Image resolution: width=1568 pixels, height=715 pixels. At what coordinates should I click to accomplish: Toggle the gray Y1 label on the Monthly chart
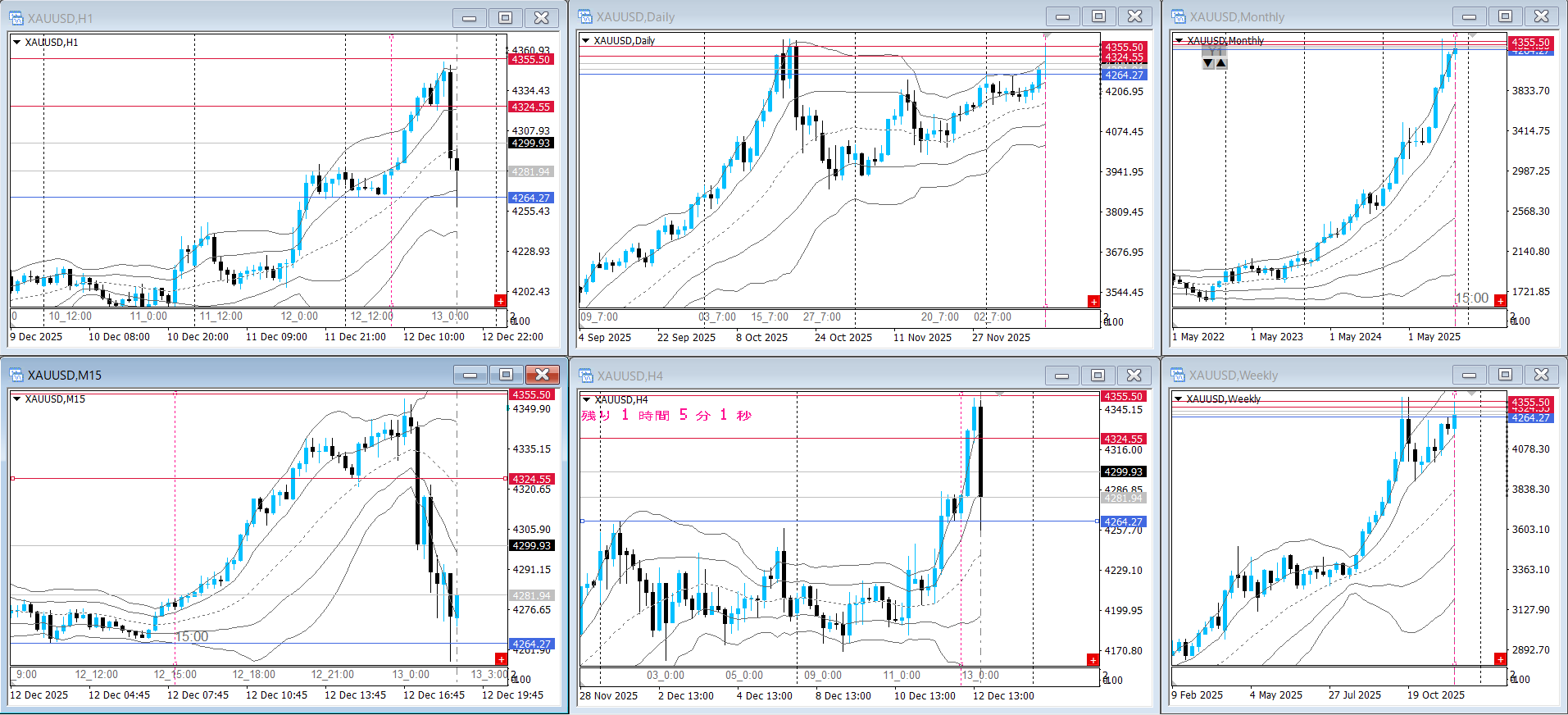[1215, 52]
